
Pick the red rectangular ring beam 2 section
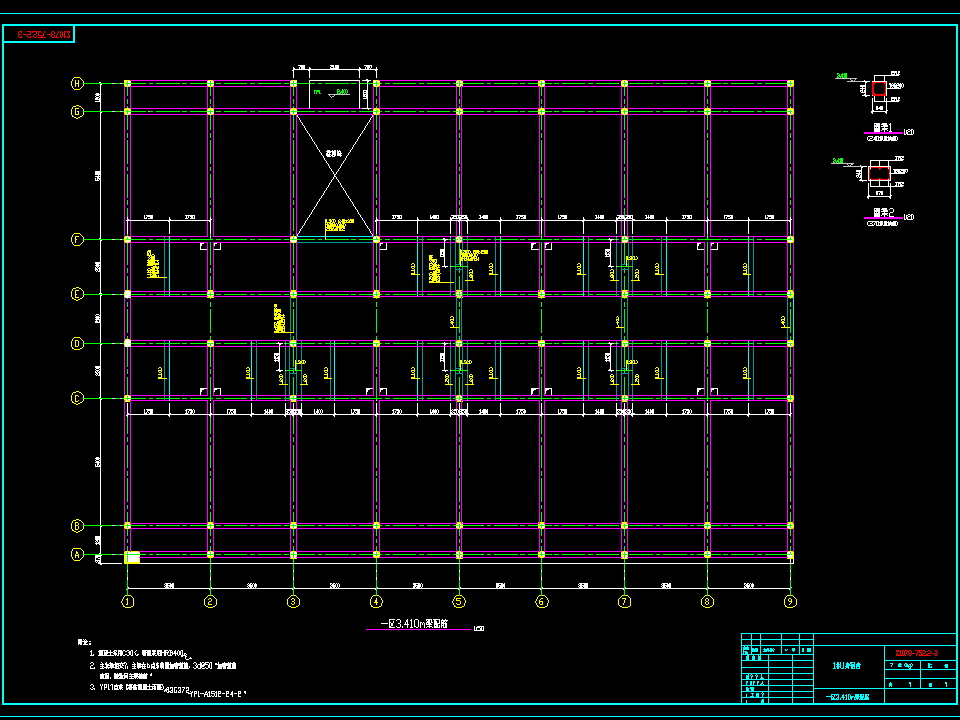879,174
